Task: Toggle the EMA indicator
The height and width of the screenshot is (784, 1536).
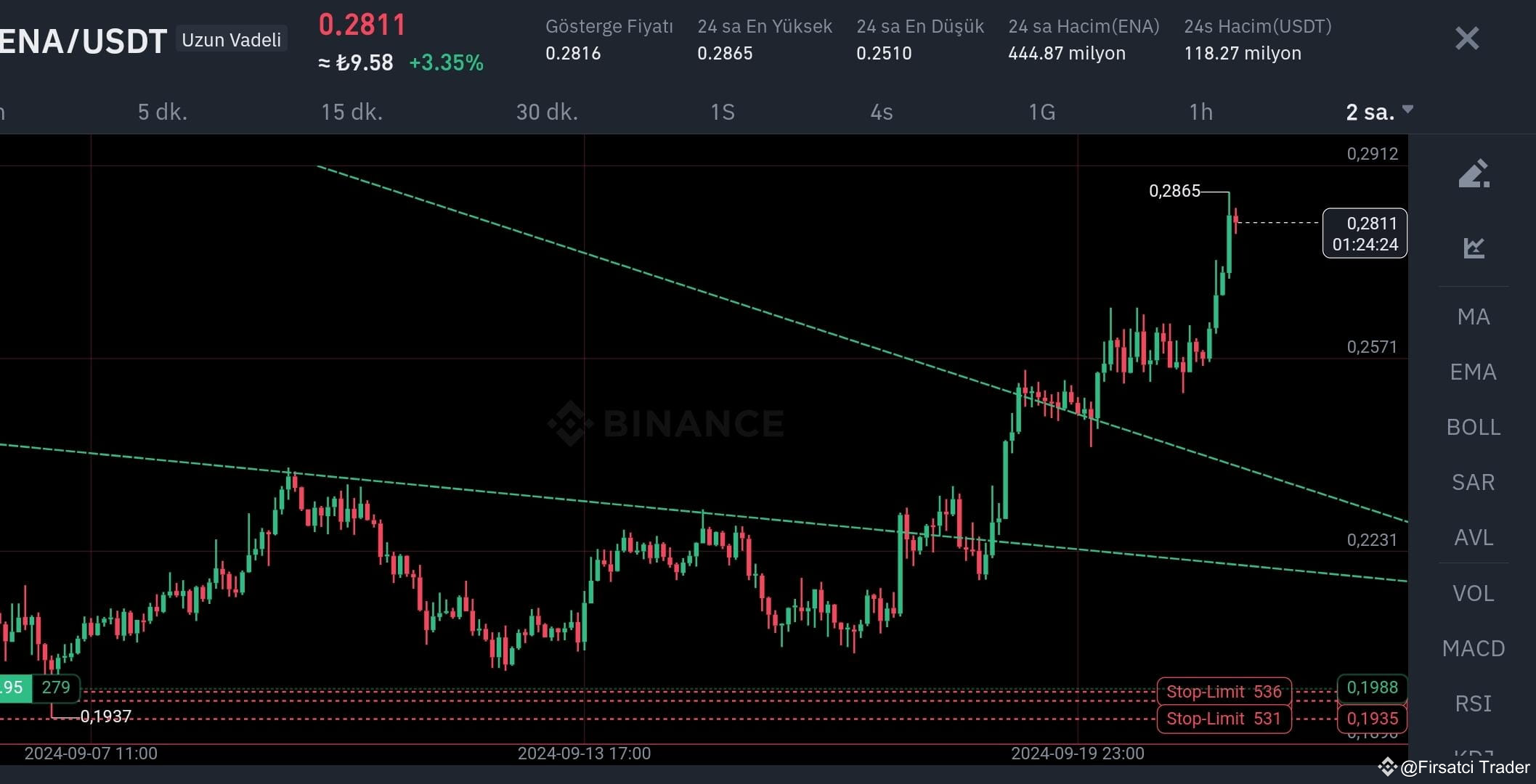Action: [1474, 372]
